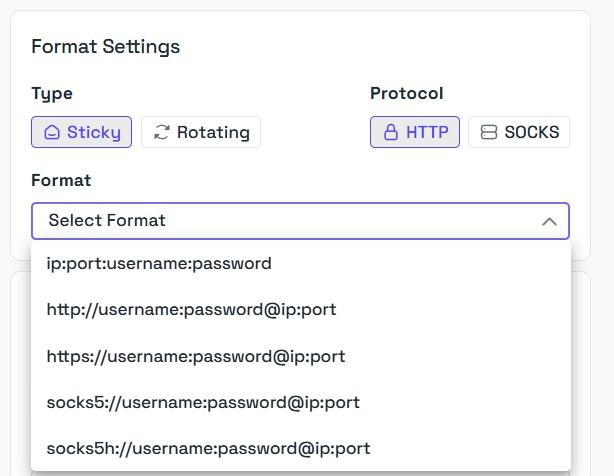Click the Rotating arrows icon
This screenshot has width=614, height=476.
pyautogui.click(x=162, y=132)
